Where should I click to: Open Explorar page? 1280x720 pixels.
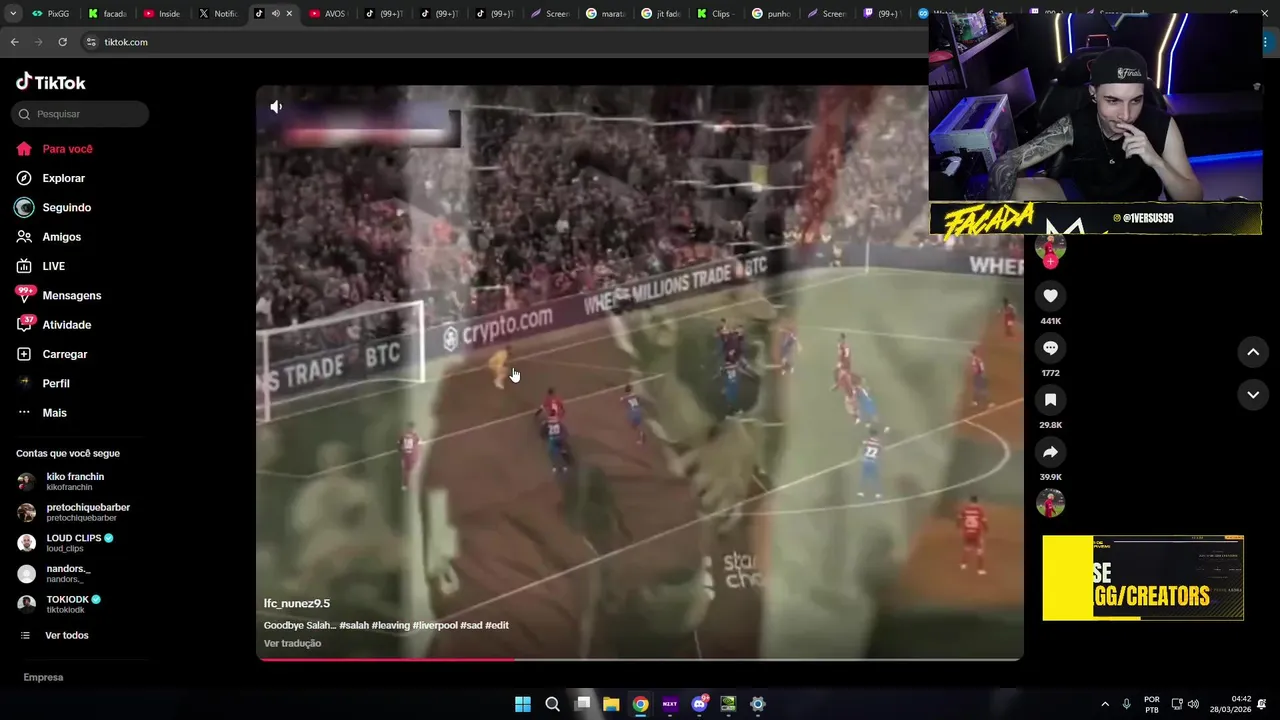click(51, 178)
